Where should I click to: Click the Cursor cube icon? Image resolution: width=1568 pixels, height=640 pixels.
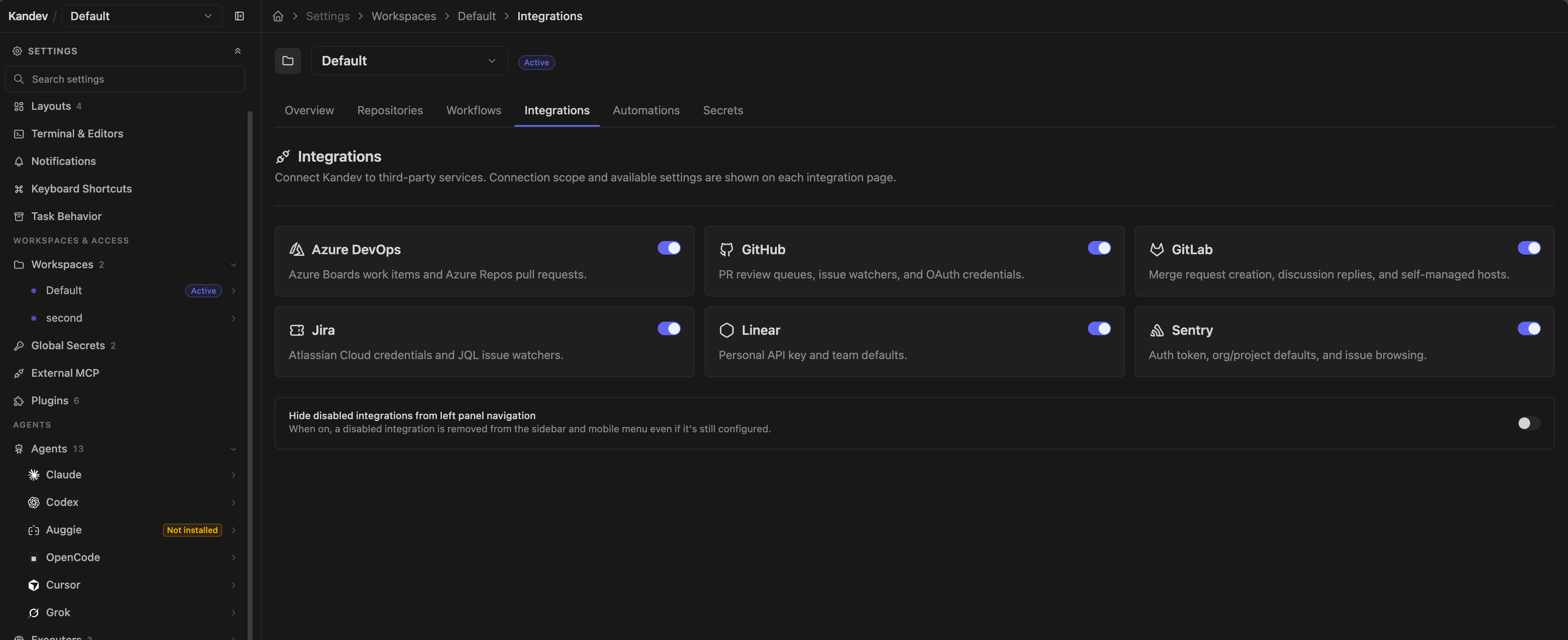pos(33,585)
